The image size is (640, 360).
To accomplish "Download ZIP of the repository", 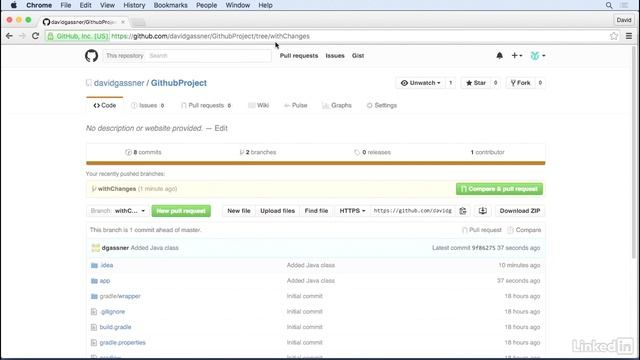I will point(520,211).
